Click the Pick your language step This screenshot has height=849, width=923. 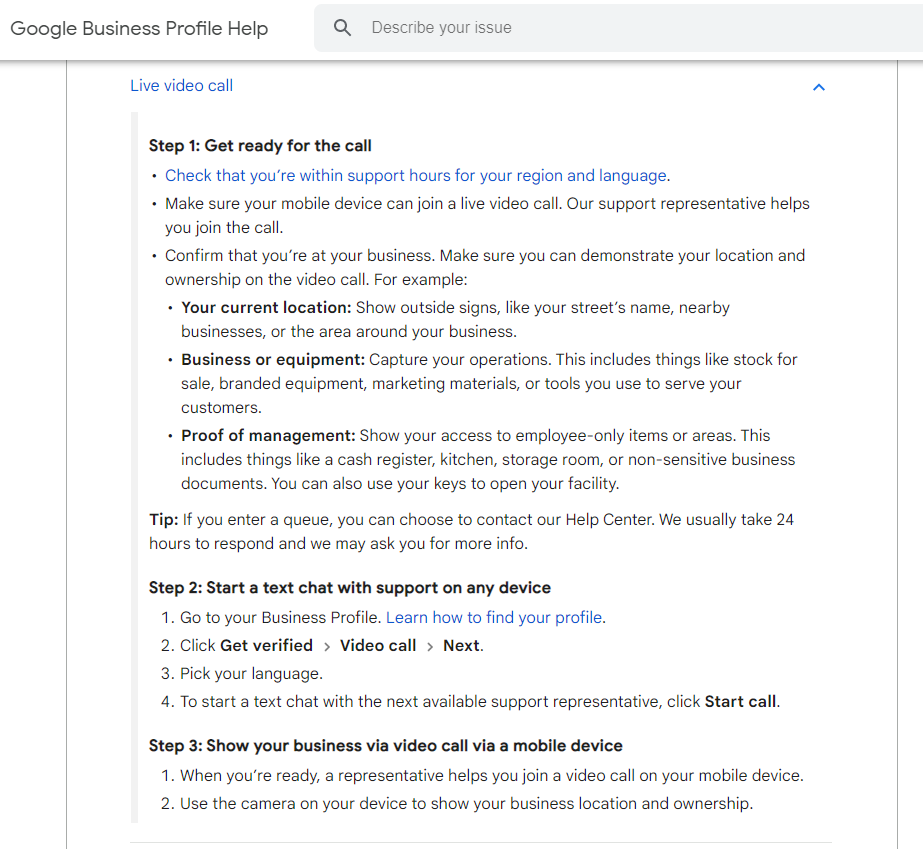pyautogui.click(x=251, y=674)
